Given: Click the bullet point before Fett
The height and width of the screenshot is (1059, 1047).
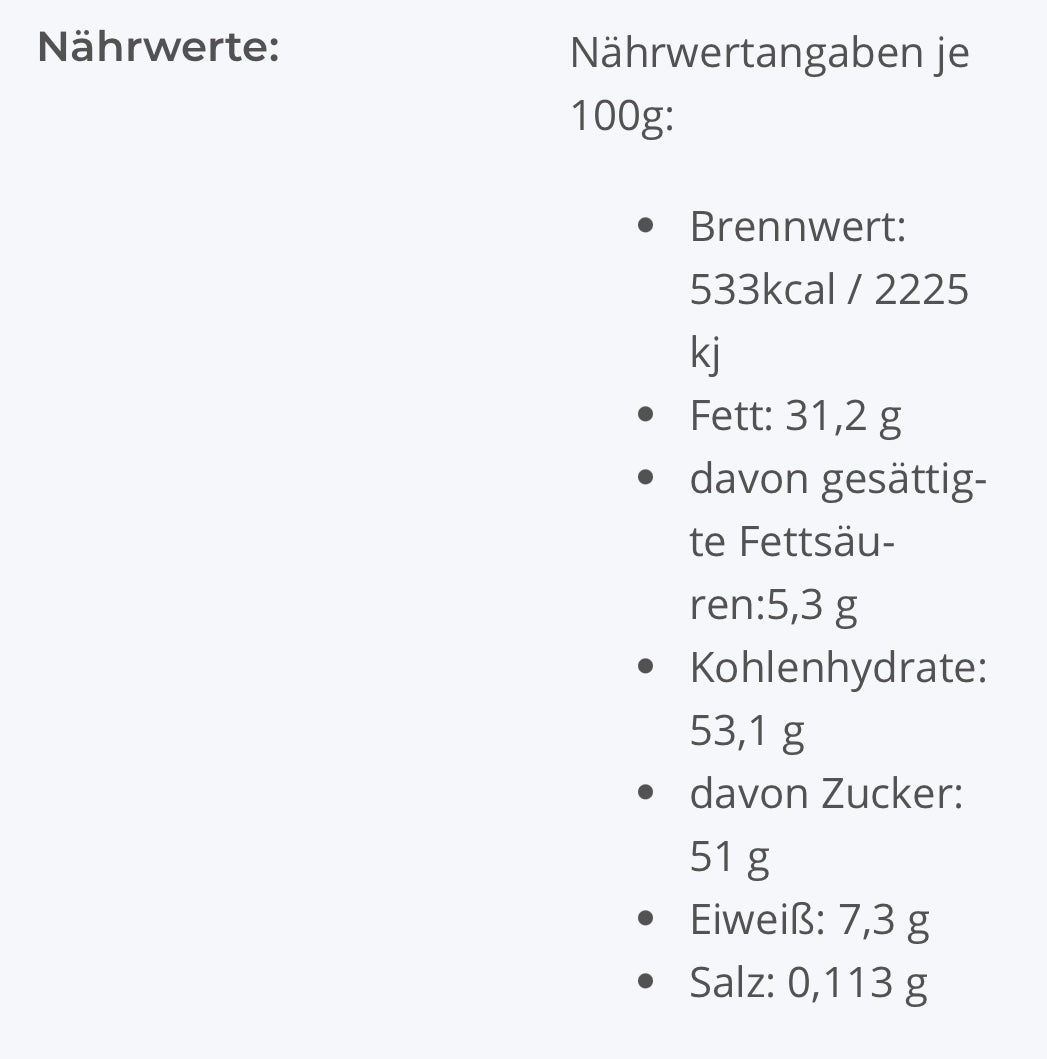Looking at the screenshot, I should coord(645,416).
